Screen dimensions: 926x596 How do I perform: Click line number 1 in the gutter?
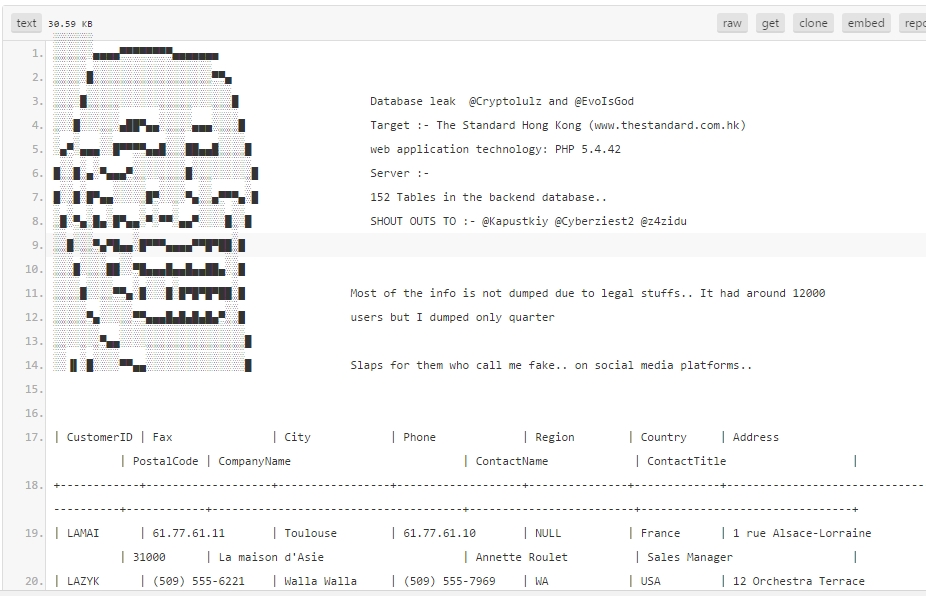38,53
